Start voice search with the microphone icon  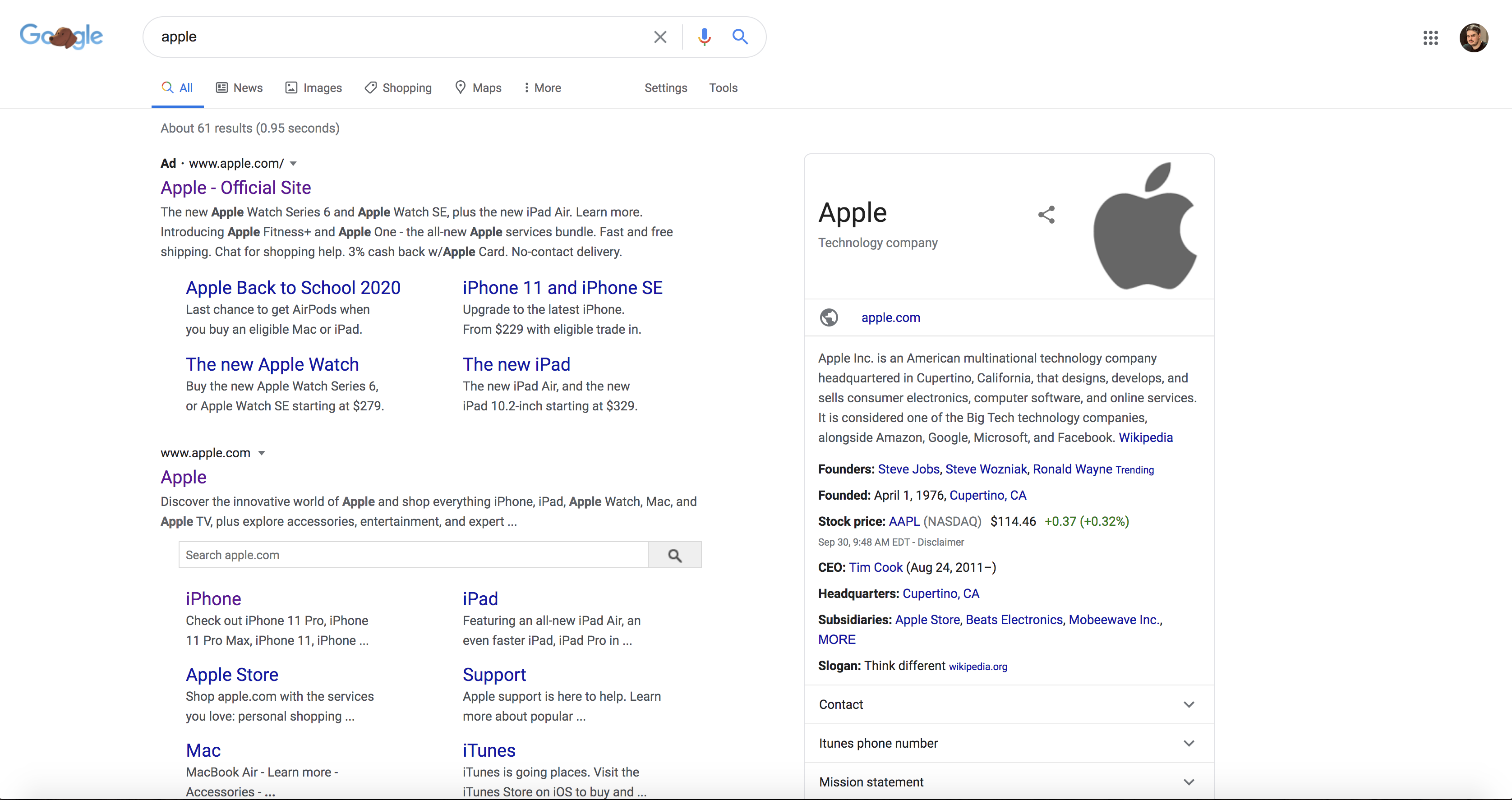(x=704, y=37)
